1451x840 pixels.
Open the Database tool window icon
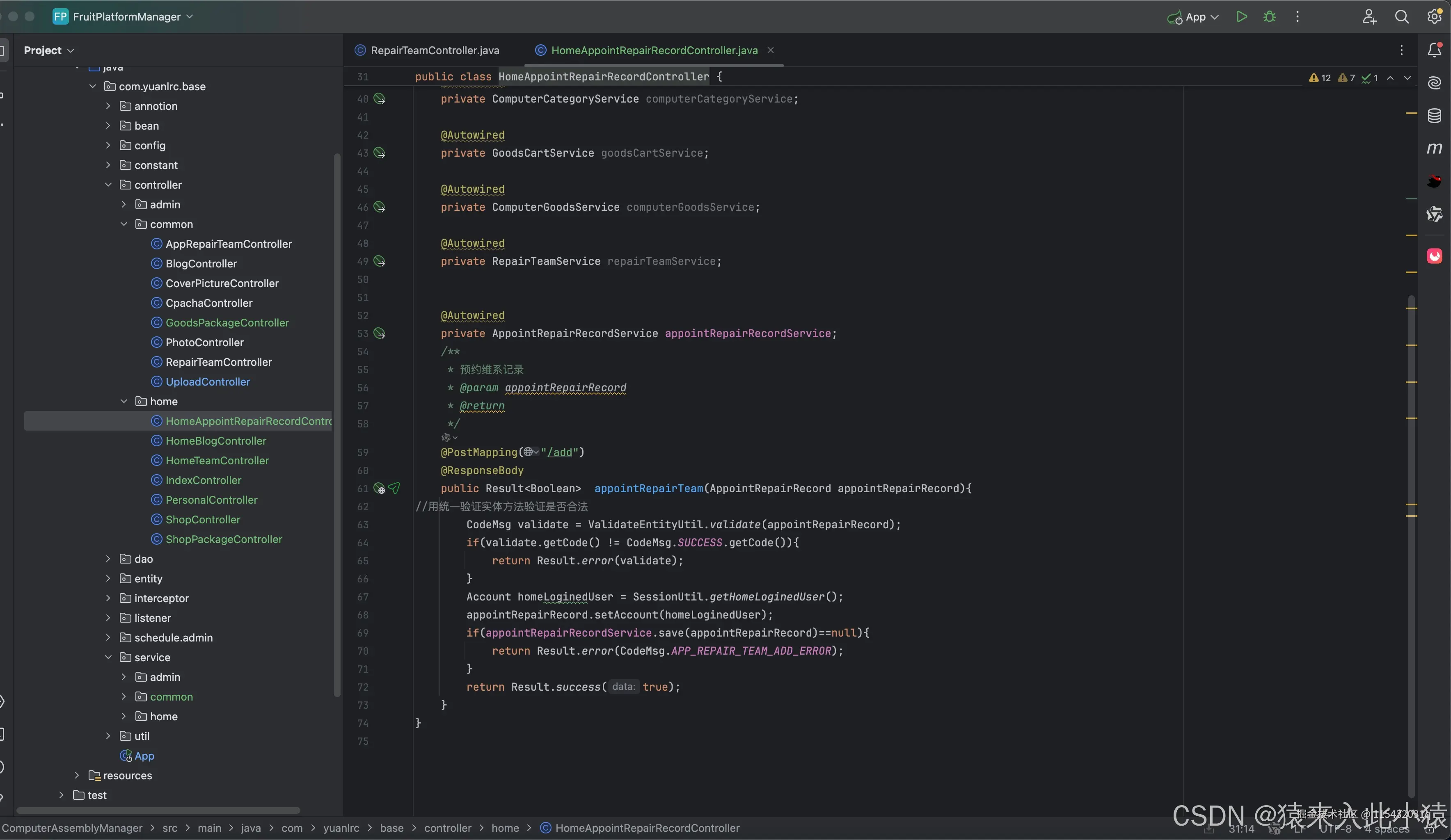1434,116
